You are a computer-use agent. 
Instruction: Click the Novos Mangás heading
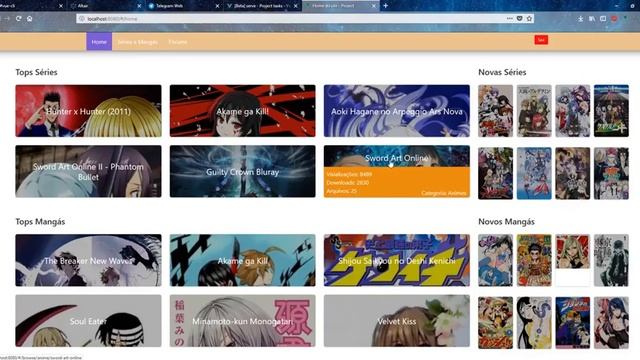(506, 222)
